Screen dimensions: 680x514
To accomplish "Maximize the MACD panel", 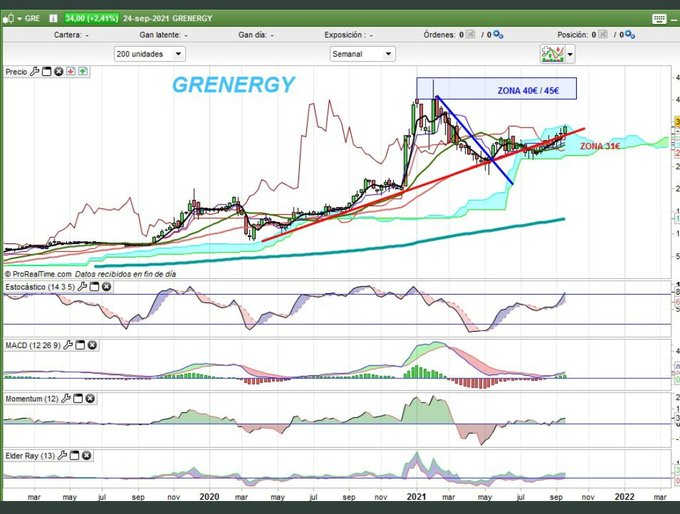I will (80, 345).
